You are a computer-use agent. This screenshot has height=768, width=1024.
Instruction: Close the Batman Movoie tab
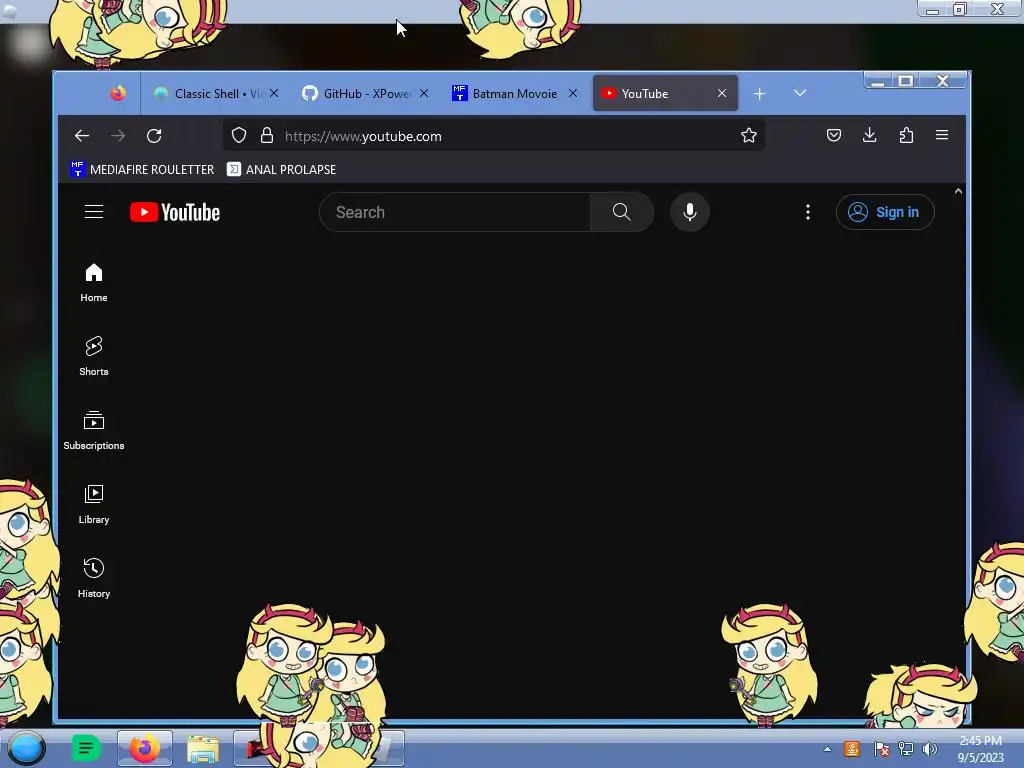coord(573,93)
